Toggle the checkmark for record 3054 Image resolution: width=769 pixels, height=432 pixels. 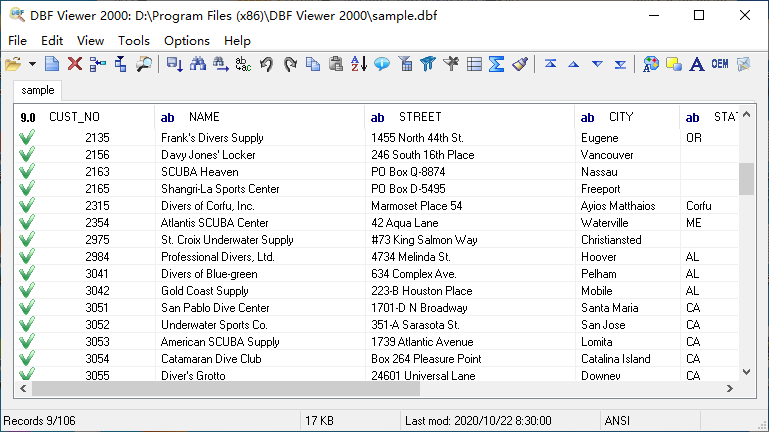[27, 358]
